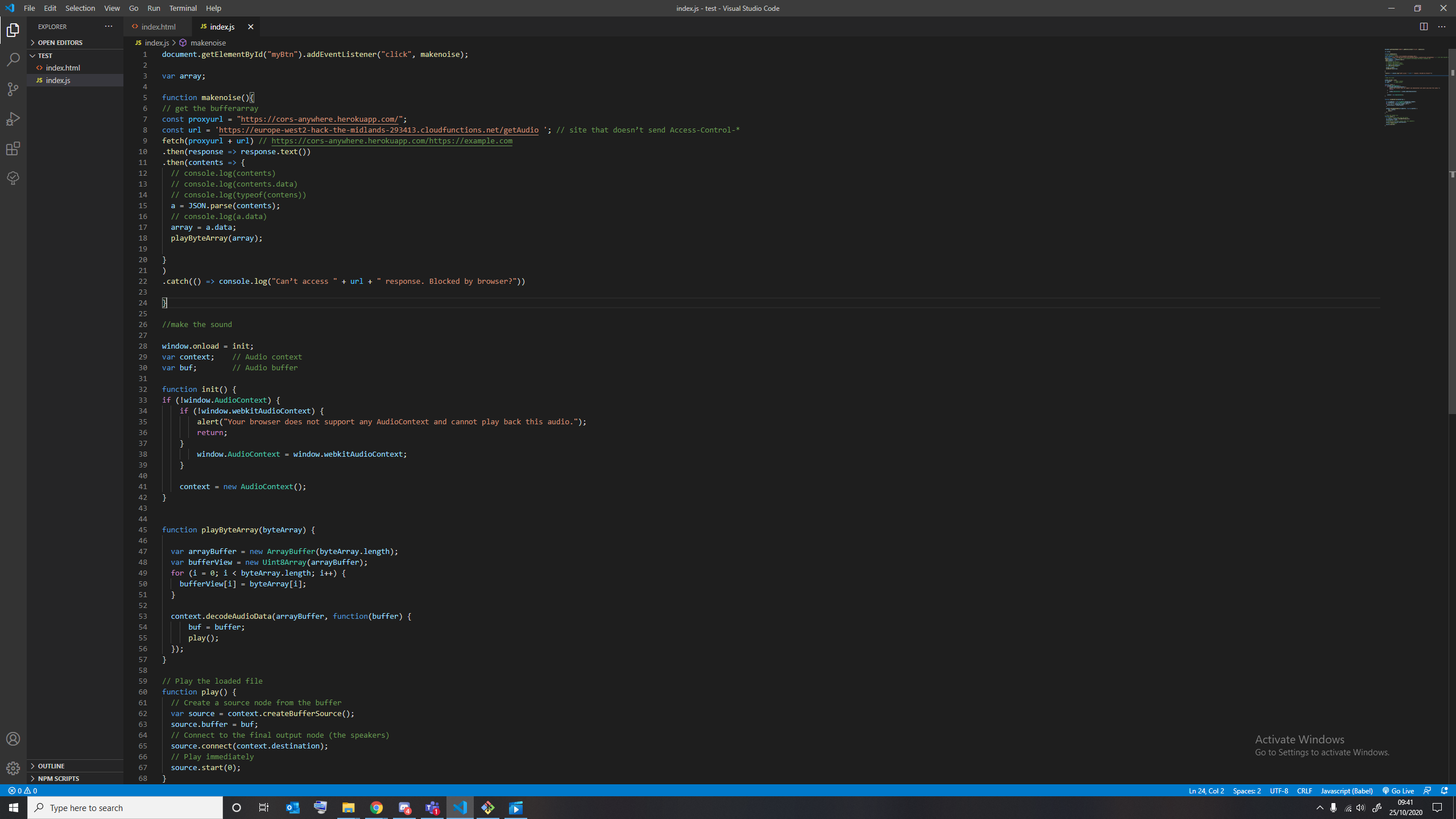Open the Terminal menu
This screenshot has height=819, width=1456.
pos(183,8)
